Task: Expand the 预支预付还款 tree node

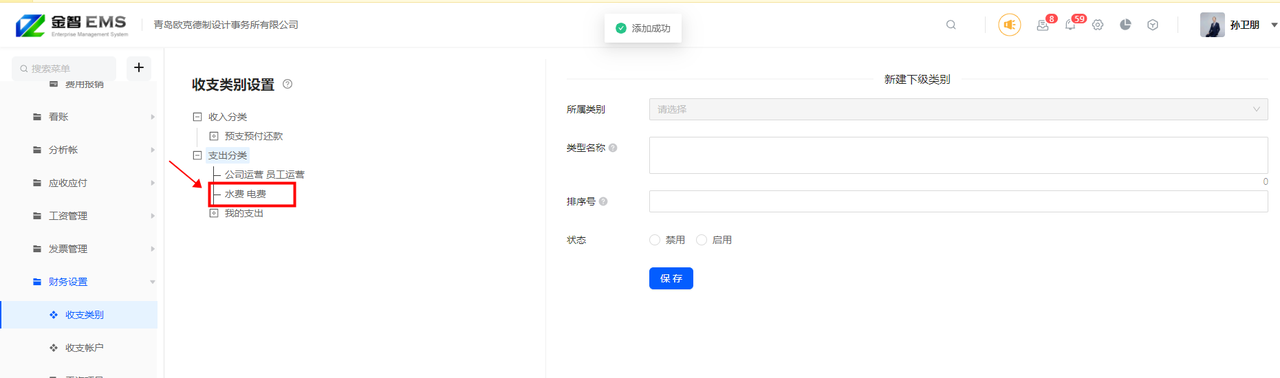Action: click(213, 136)
